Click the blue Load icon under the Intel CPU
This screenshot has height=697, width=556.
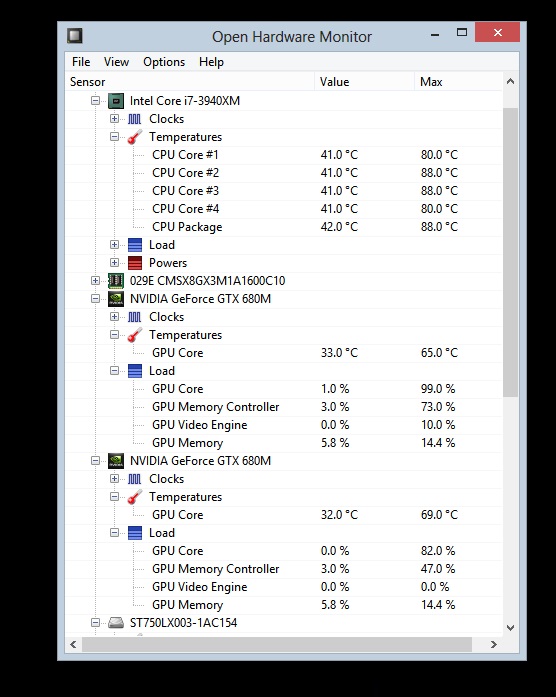click(x=135, y=245)
